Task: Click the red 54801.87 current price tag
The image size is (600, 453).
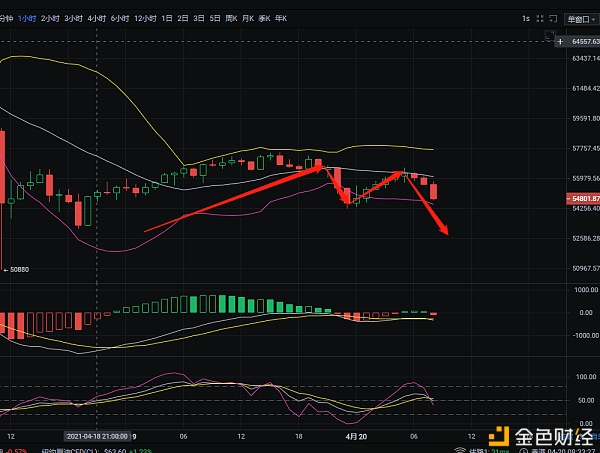Action: (583, 199)
